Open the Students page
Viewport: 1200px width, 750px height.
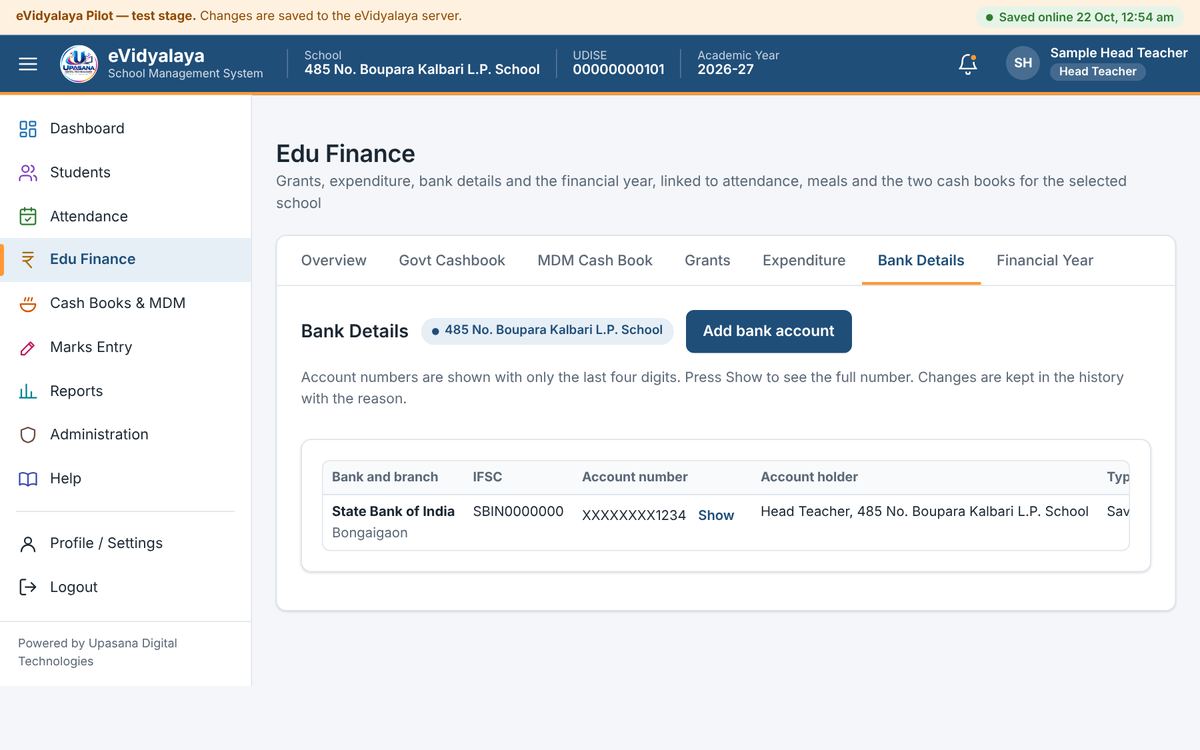click(x=125, y=172)
